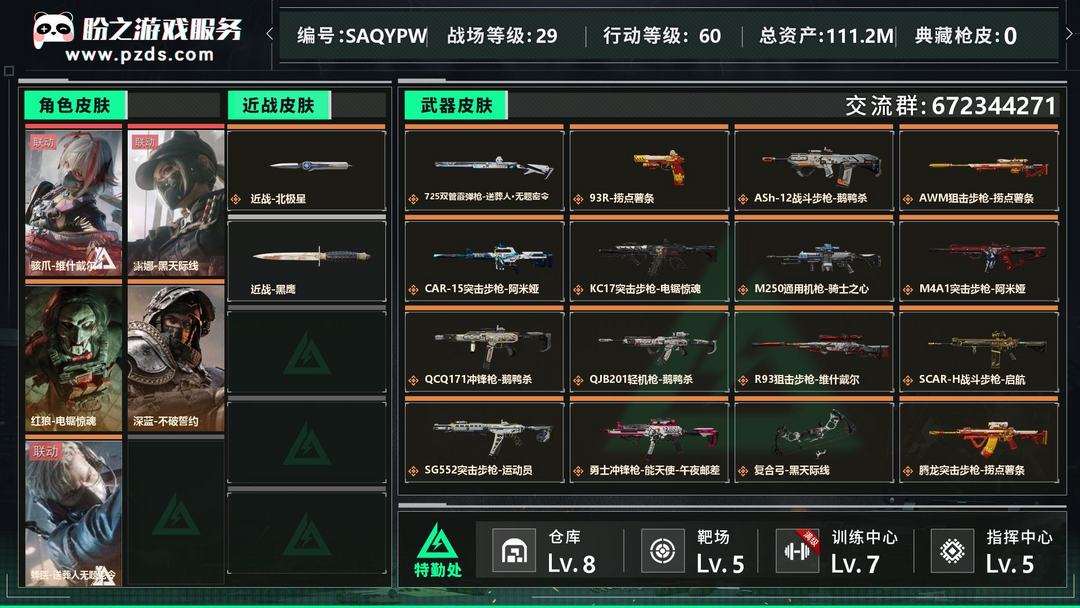Click the warehouse 仓库 icon
The width and height of the screenshot is (1080, 608).
[514, 550]
